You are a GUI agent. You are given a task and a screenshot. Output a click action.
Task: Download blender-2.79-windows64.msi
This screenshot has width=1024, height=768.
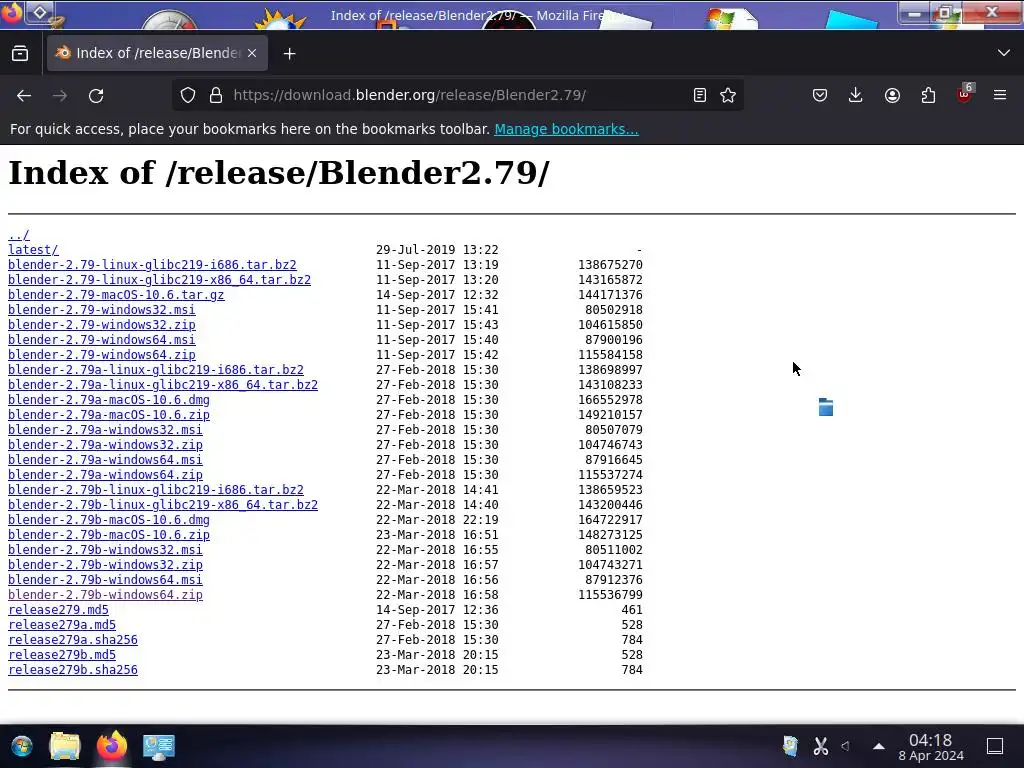(x=101, y=340)
